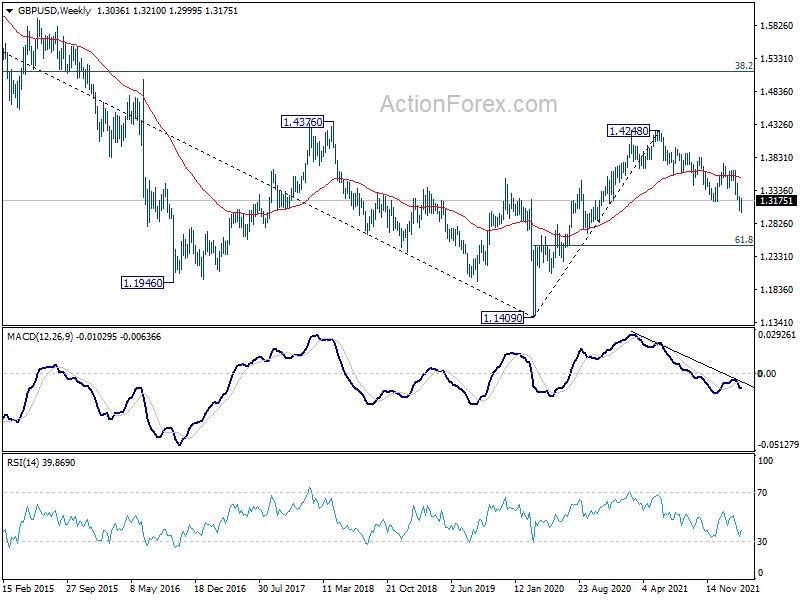Click the 38.2 Fibonacci level label

tap(743, 65)
